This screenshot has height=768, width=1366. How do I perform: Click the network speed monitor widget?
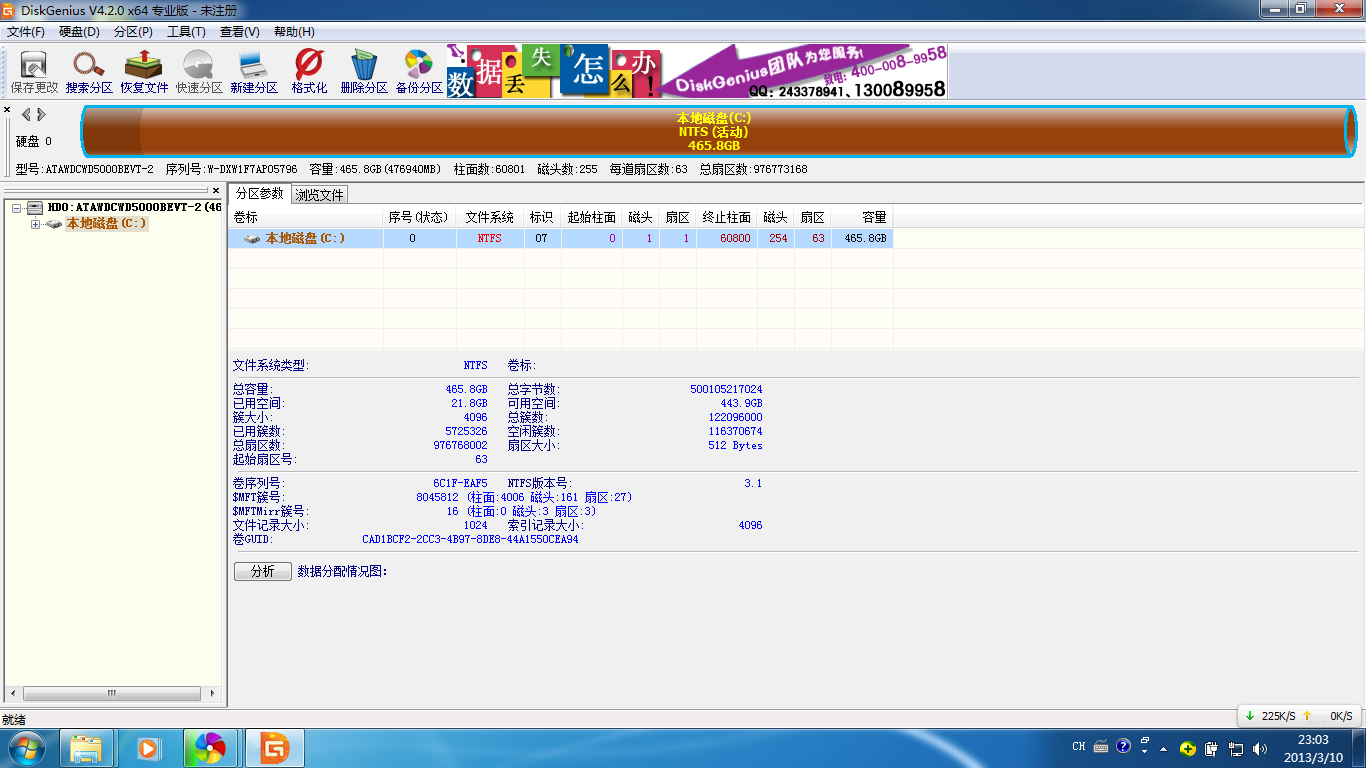(1300, 716)
